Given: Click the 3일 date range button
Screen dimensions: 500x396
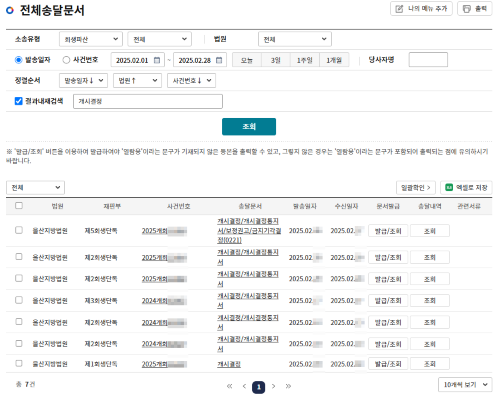Looking at the screenshot, I should pyautogui.click(x=276, y=60).
